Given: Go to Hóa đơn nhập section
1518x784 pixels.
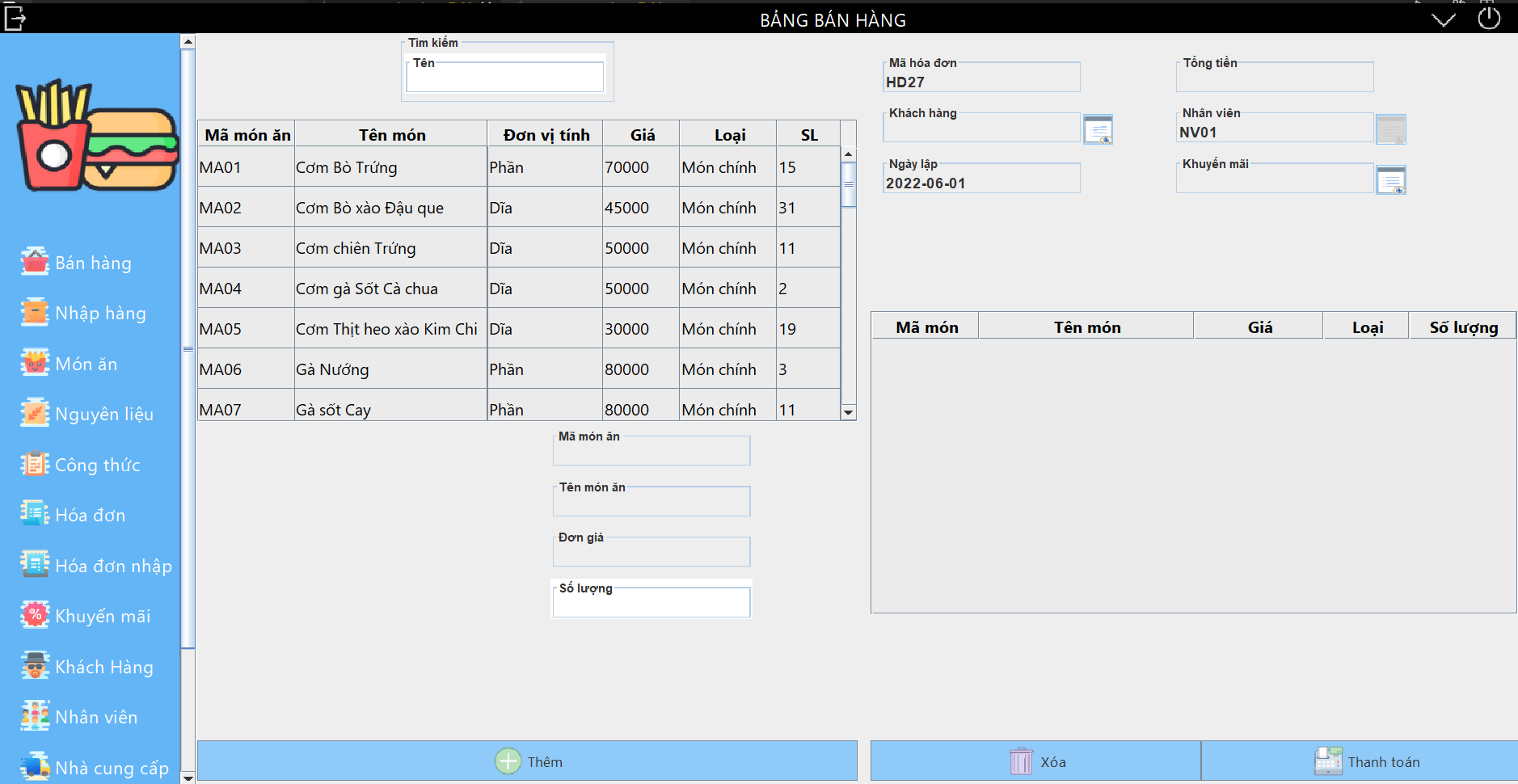Looking at the screenshot, I should [x=97, y=565].
